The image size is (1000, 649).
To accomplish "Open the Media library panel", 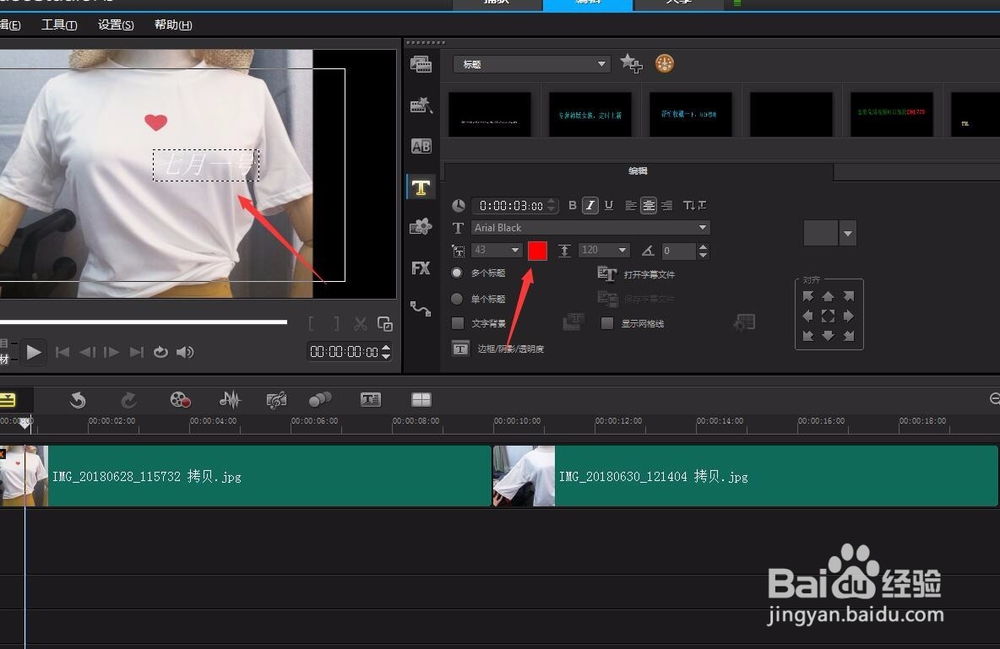I will pos(421,64).
